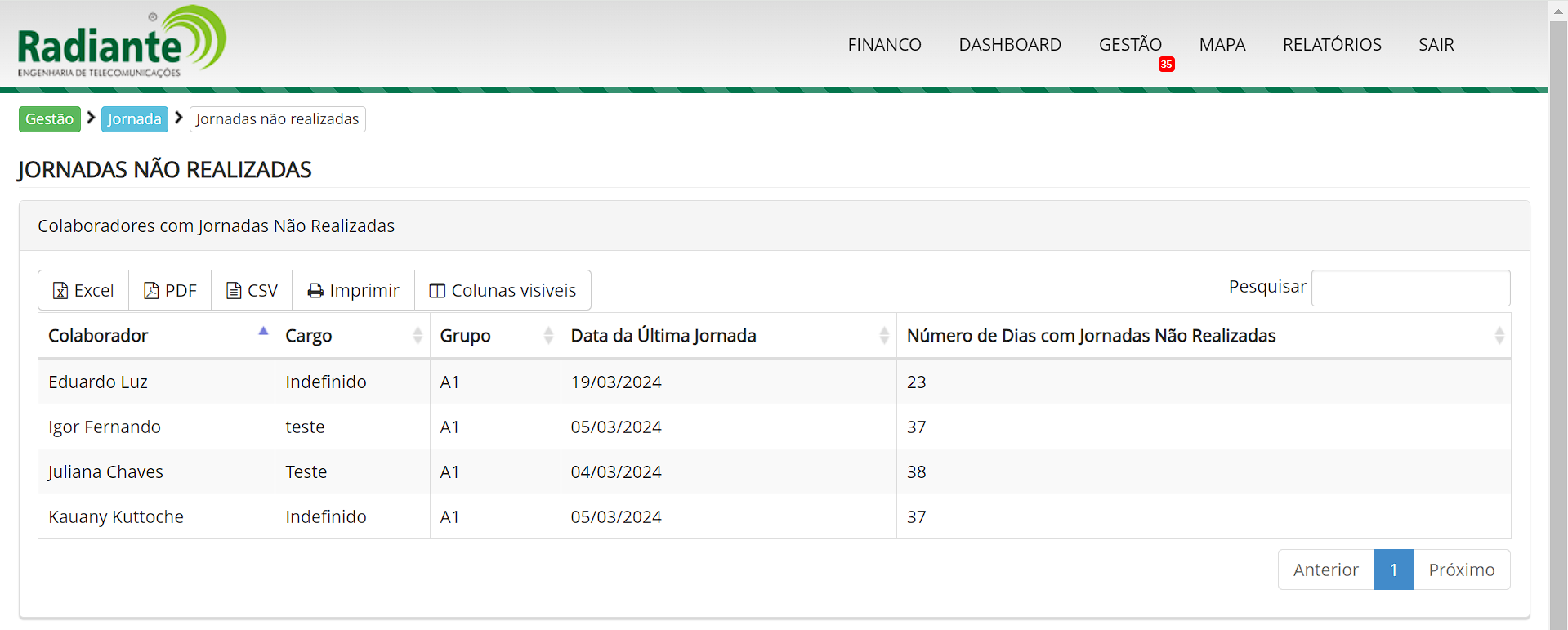
Task: Download the table as CSV
Action: [252, 291]
